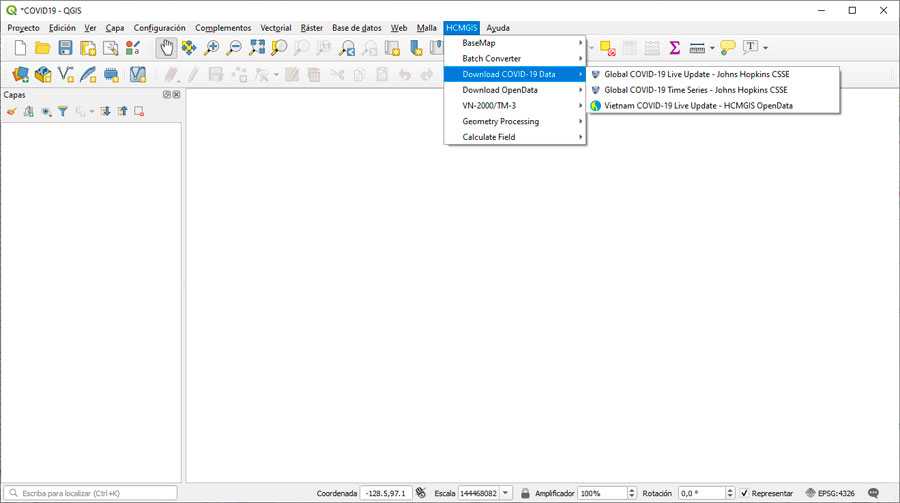Select the Zoom In magnifier tool
The width and height of the screenshot is (900, 503).
(211, 48)
